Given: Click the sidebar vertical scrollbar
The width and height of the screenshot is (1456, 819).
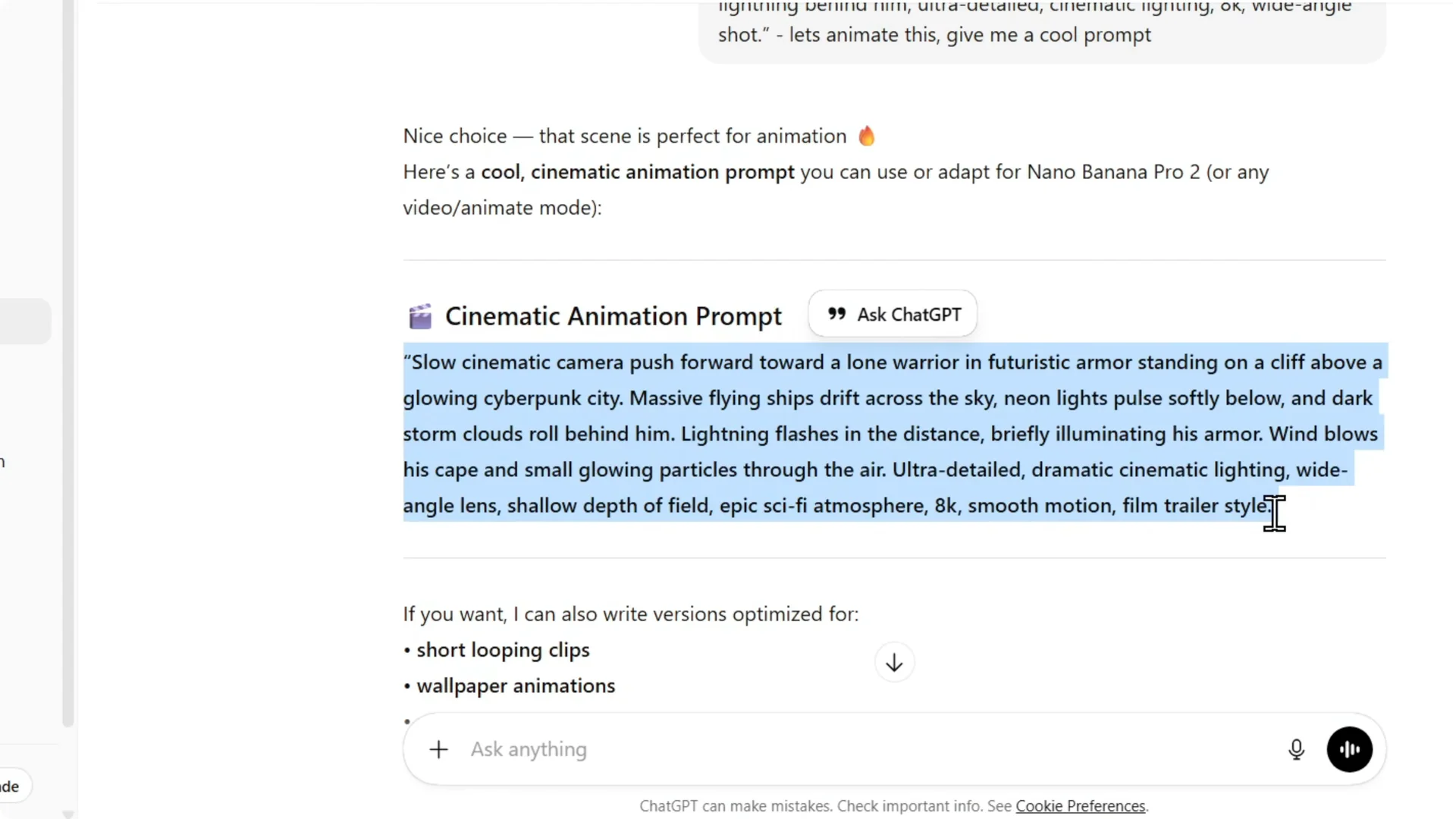Looking at the screenshot, I should [x=68, y=379].
